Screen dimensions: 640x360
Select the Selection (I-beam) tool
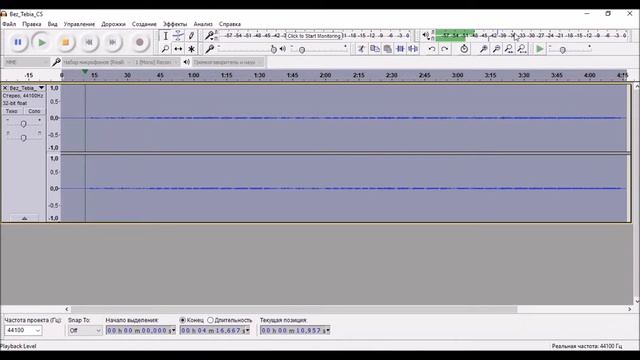pos(165,36)
